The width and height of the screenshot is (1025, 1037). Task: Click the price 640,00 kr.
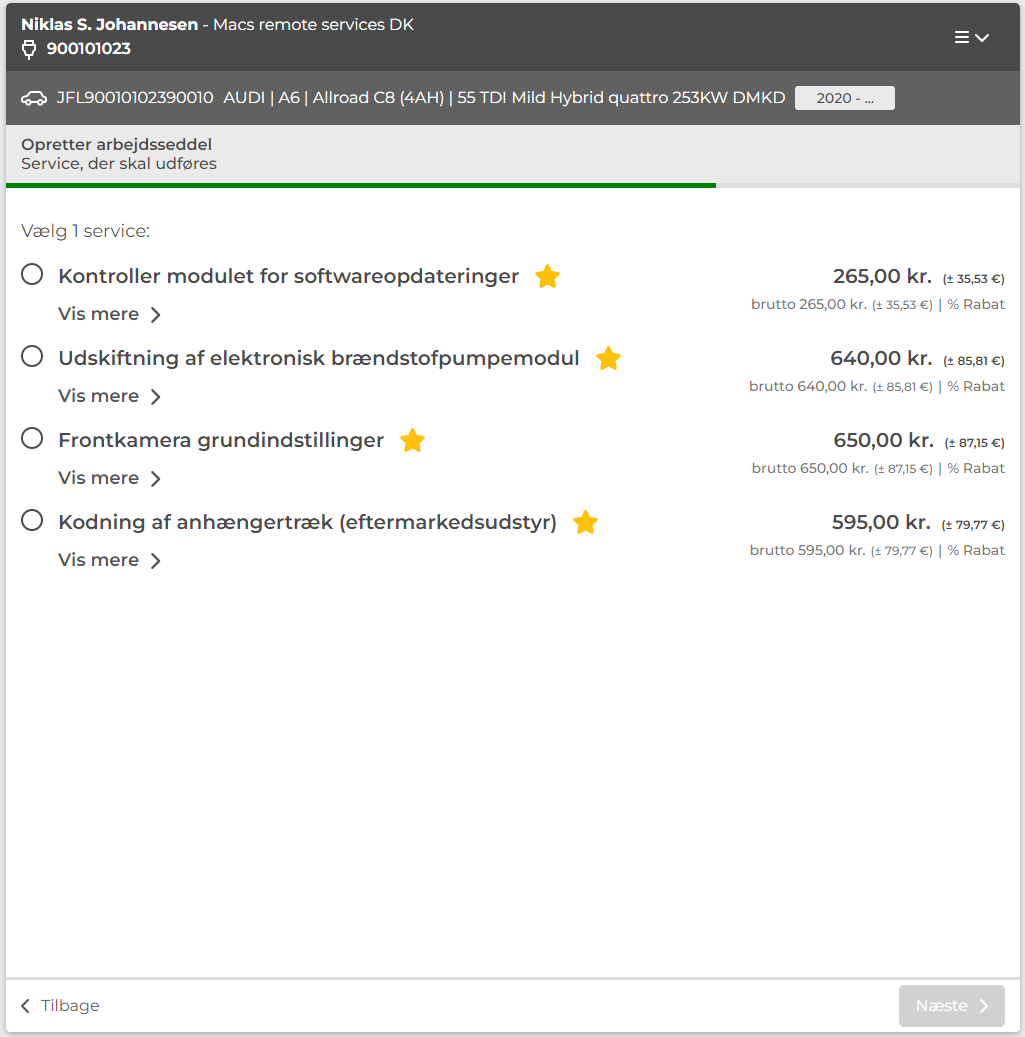click(881, 358)
